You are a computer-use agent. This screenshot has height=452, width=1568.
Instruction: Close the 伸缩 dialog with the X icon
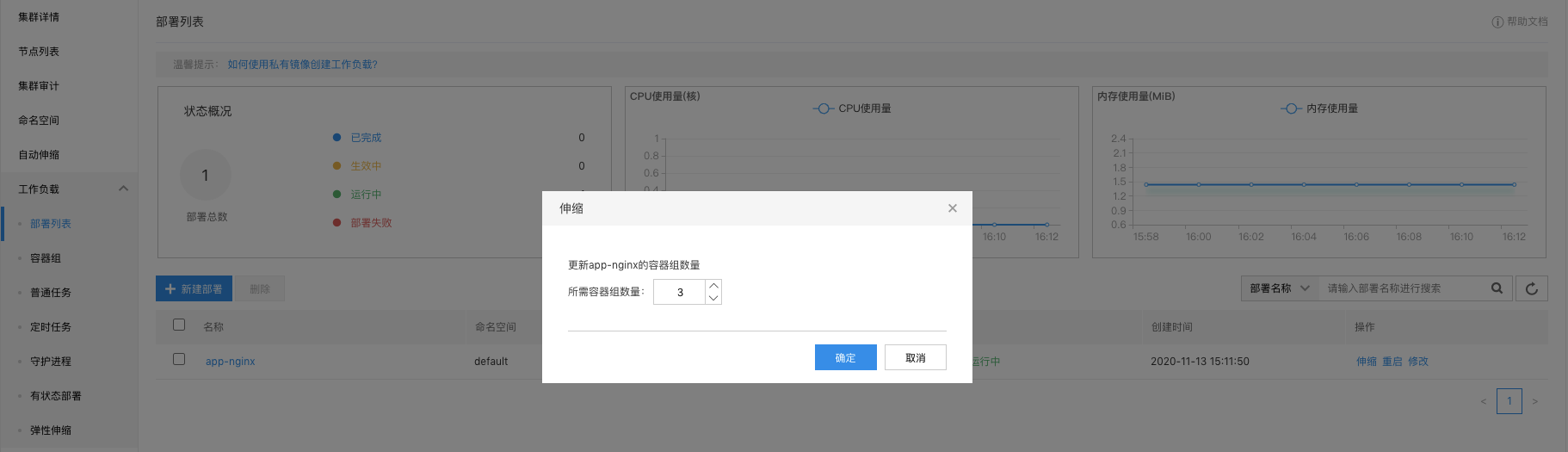[x=952, y=208]
